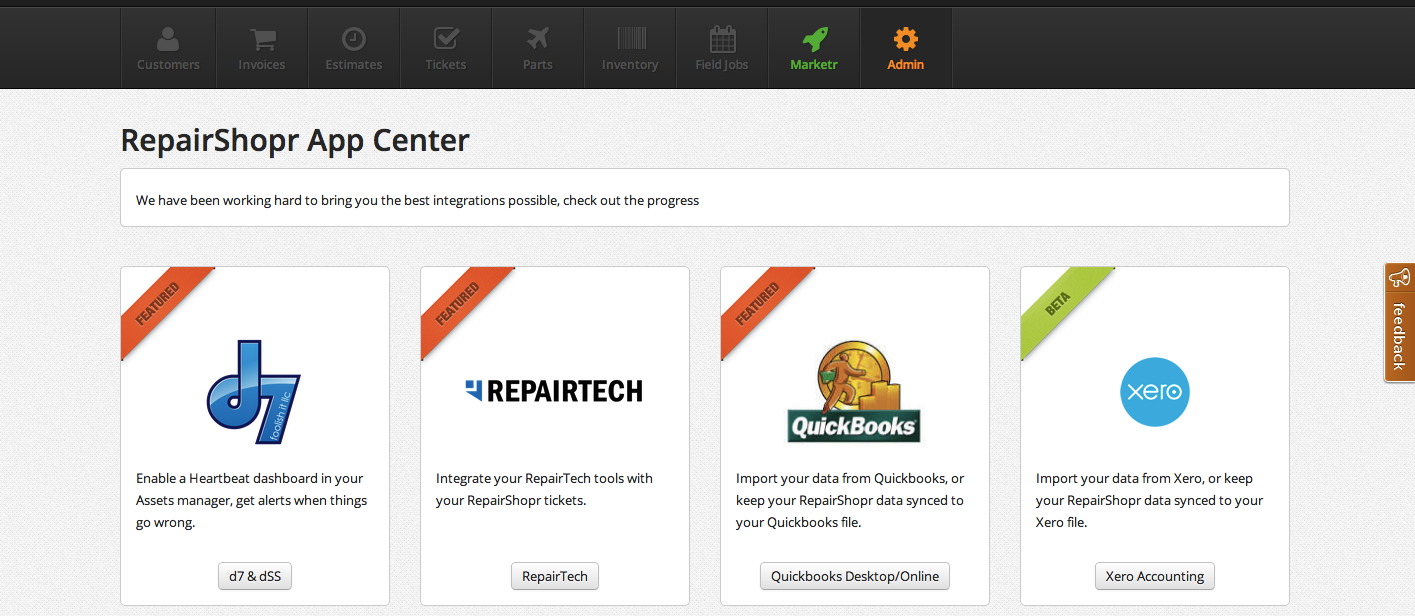Click the Parts airplane icon

(538, 39)
